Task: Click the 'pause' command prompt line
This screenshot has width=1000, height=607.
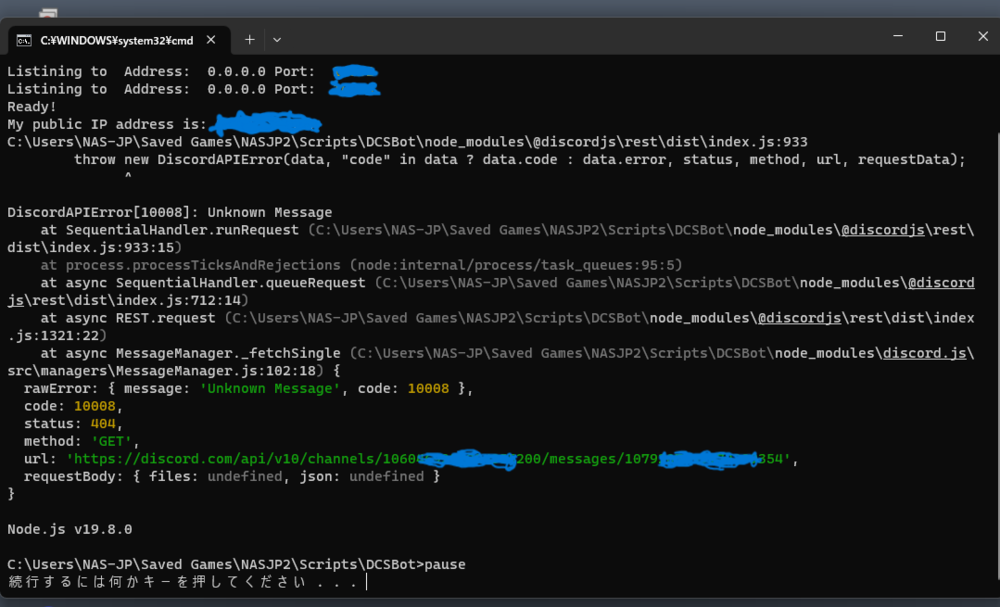Action: 236,564
